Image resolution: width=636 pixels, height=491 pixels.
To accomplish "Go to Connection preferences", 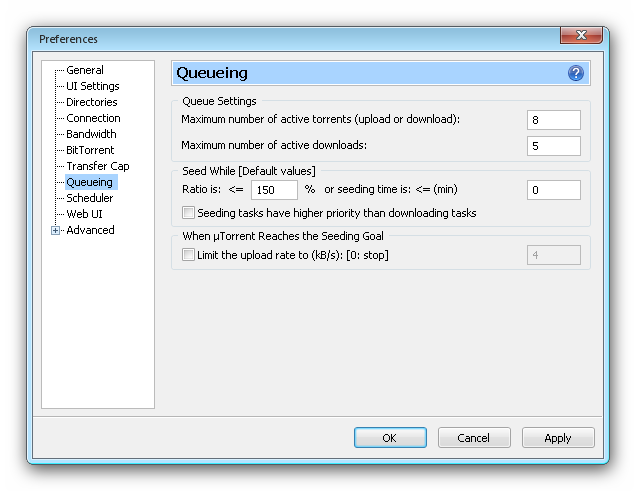I will (x=93, y=118).
